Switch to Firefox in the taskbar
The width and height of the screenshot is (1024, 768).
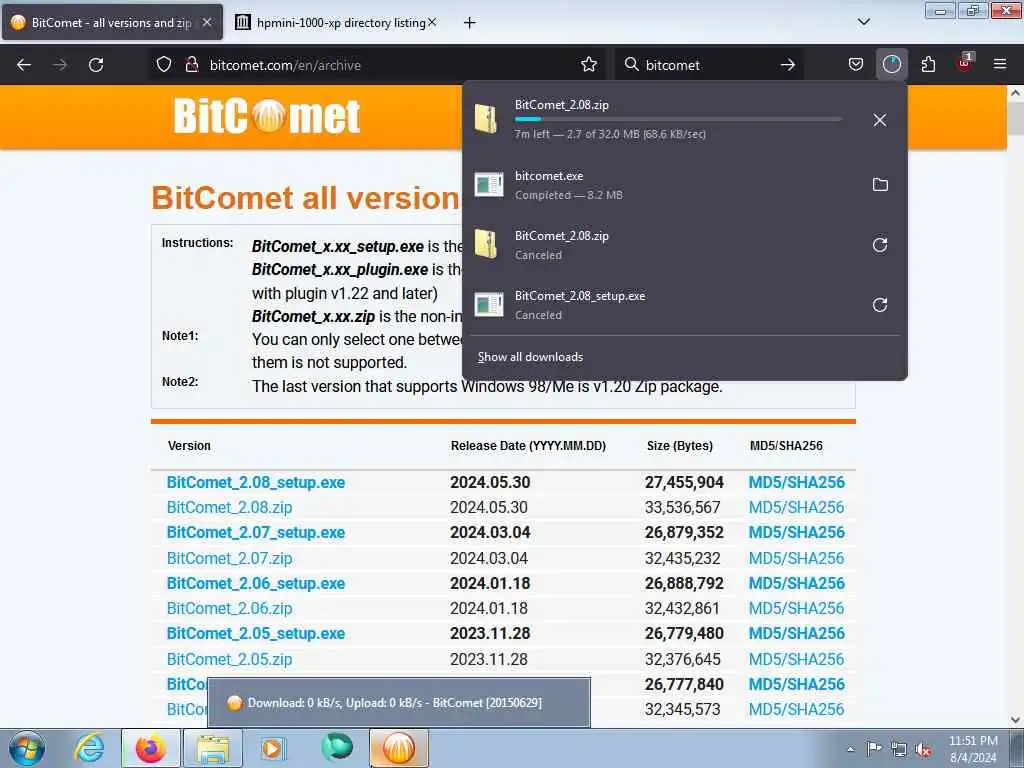(x=151, y=748)
